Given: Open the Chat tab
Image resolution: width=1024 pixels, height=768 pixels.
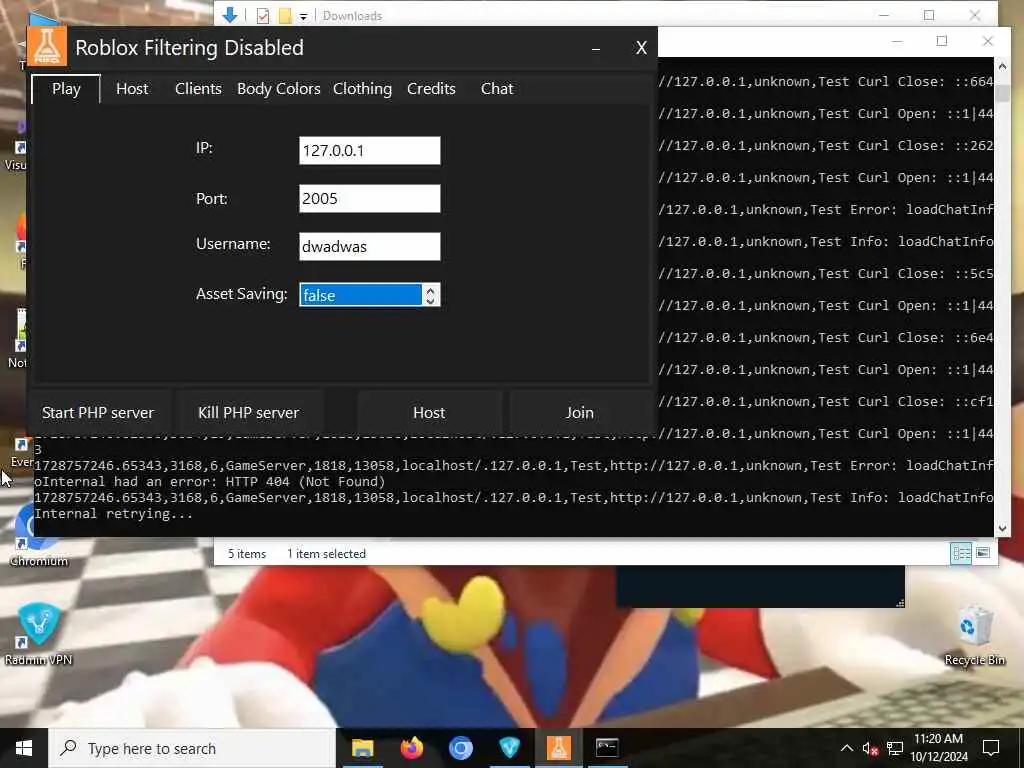Looking at the screenshot, I should coord(497,89).
